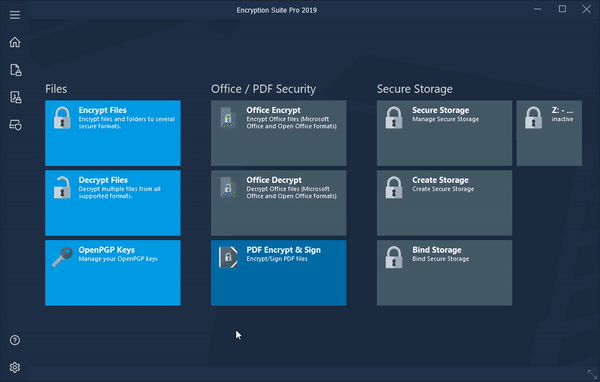Click the Secure Storage section heading
This screenshot has height=382, width=600.
point(415,89)
